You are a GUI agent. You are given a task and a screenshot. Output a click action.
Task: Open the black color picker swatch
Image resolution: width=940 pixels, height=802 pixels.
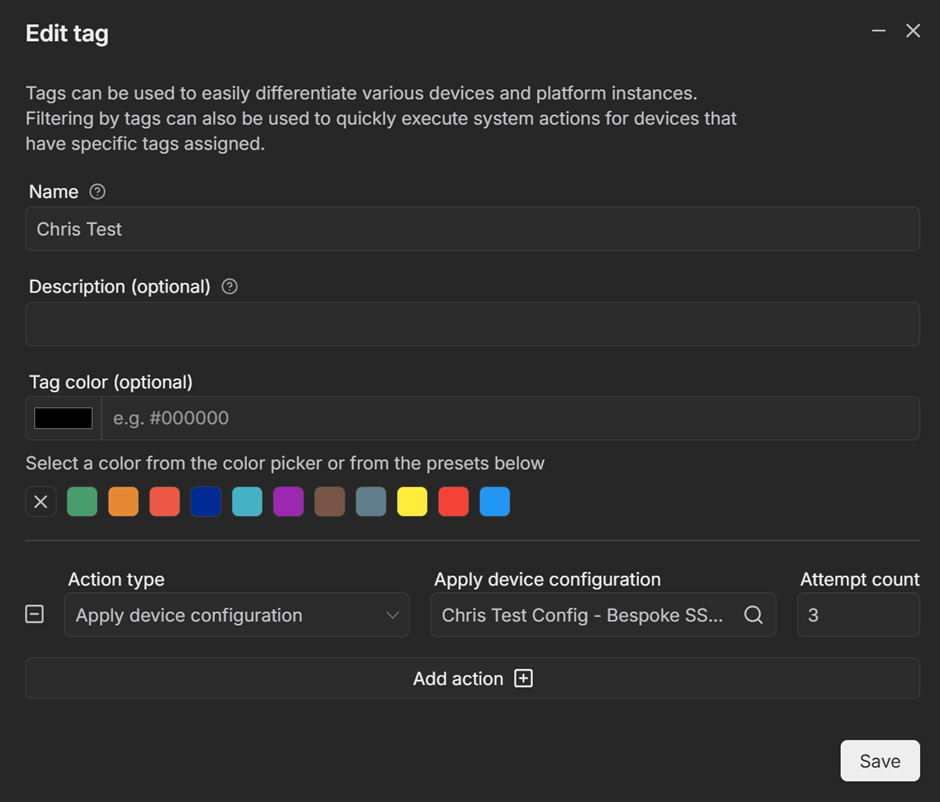point(64,418)
